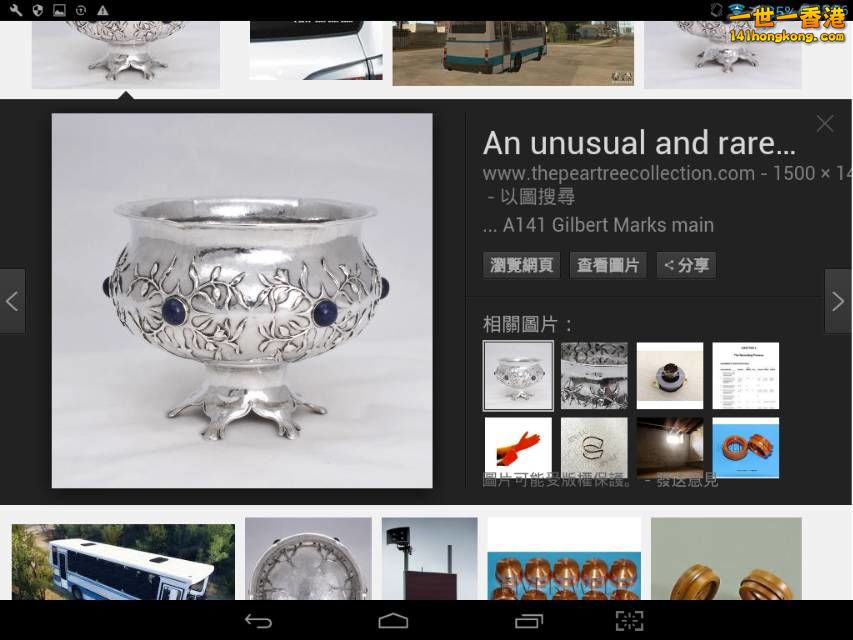
Task: Select the related round gray device thumbnail
Action: [670, 376]
